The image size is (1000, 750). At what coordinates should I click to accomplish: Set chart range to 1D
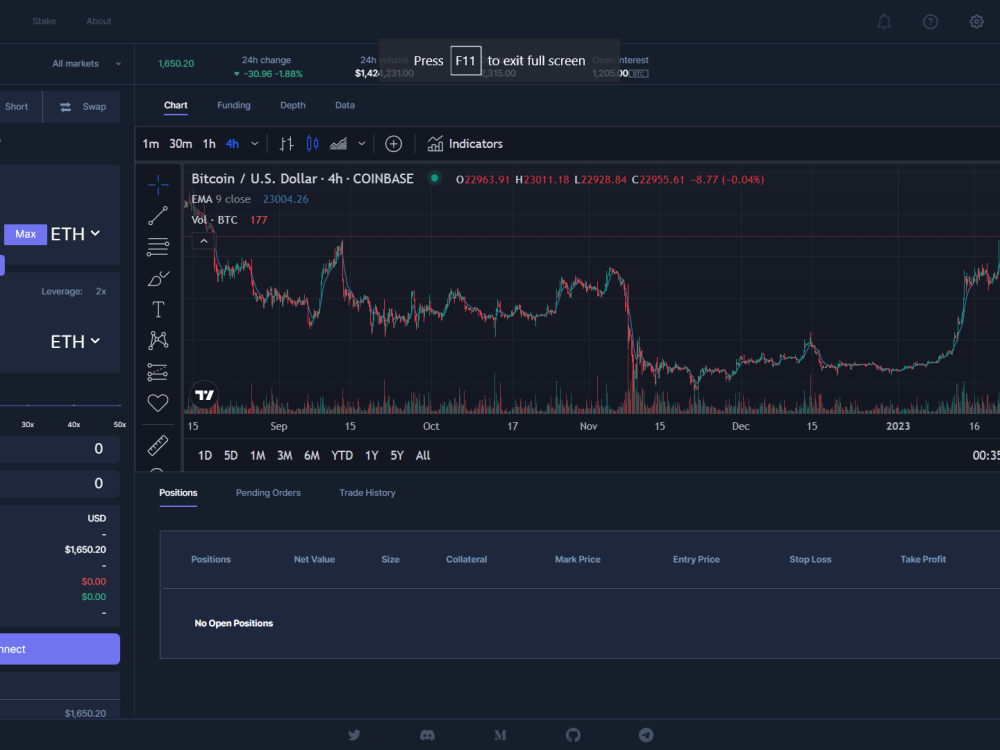[205, 456]
